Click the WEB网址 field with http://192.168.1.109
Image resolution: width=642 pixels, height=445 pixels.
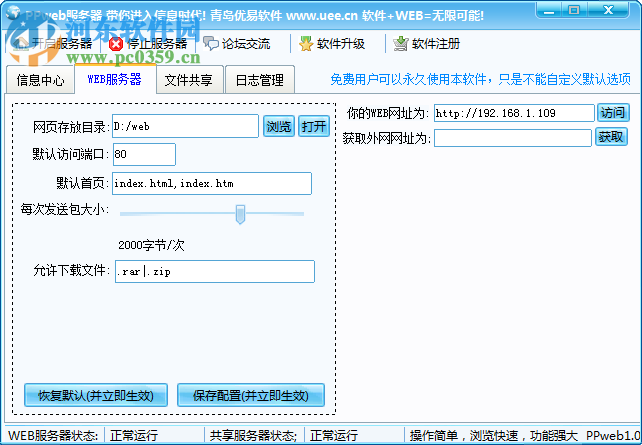[x=514, y=113]
